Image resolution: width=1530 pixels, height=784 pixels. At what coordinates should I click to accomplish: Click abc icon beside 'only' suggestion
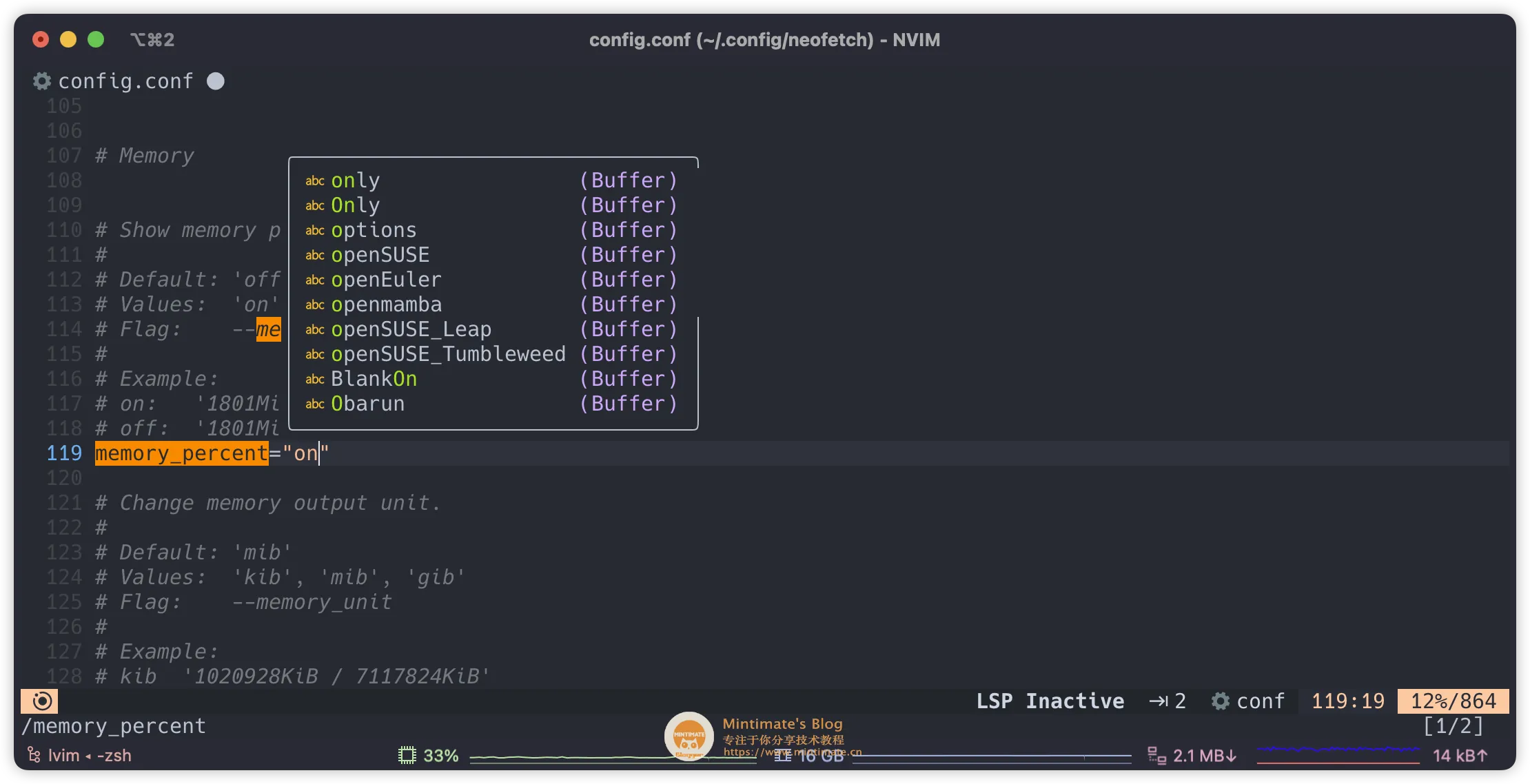(315, 181)
